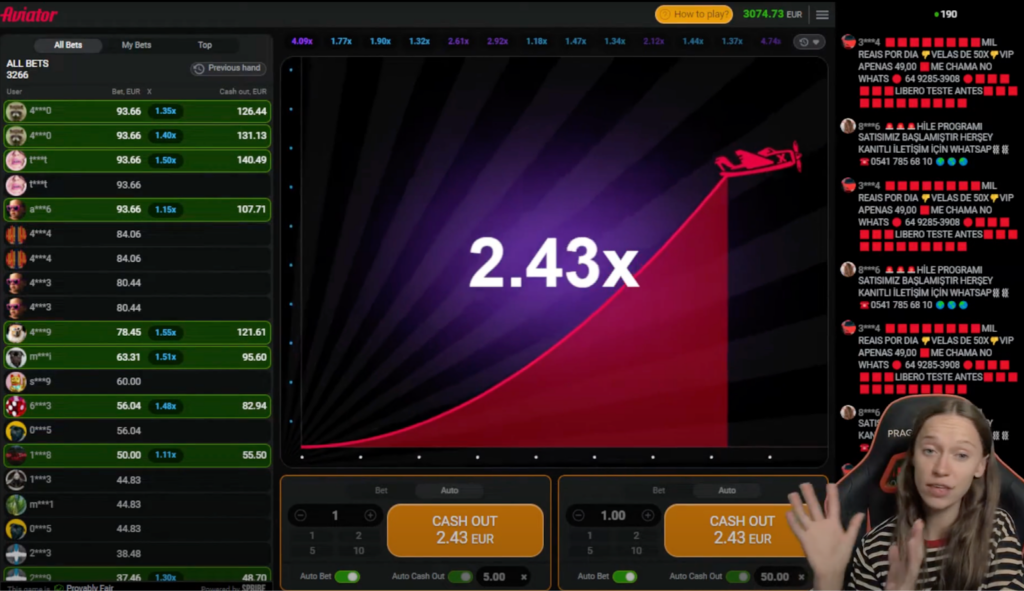Image resolution: width=1024 pixels, height=591 pixels.
Task: Click left bet amount field showing 1
Action: point(335,516)
